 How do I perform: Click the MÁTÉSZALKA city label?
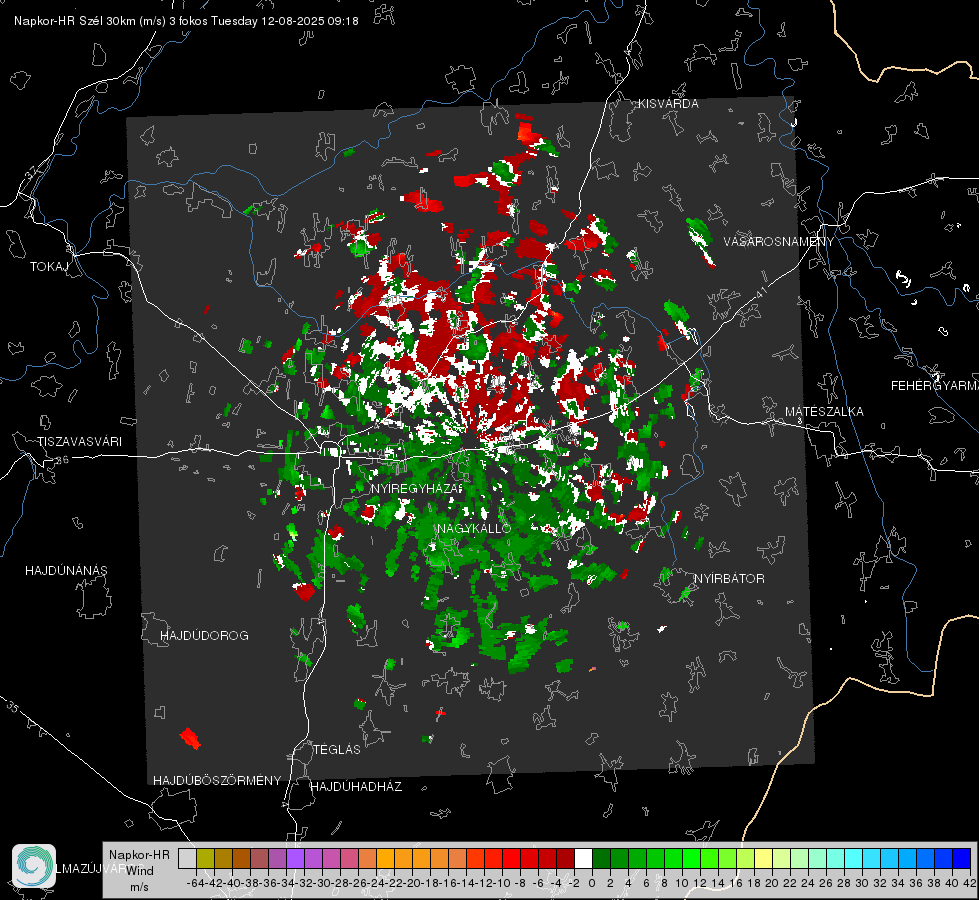(x=824, y=412)
